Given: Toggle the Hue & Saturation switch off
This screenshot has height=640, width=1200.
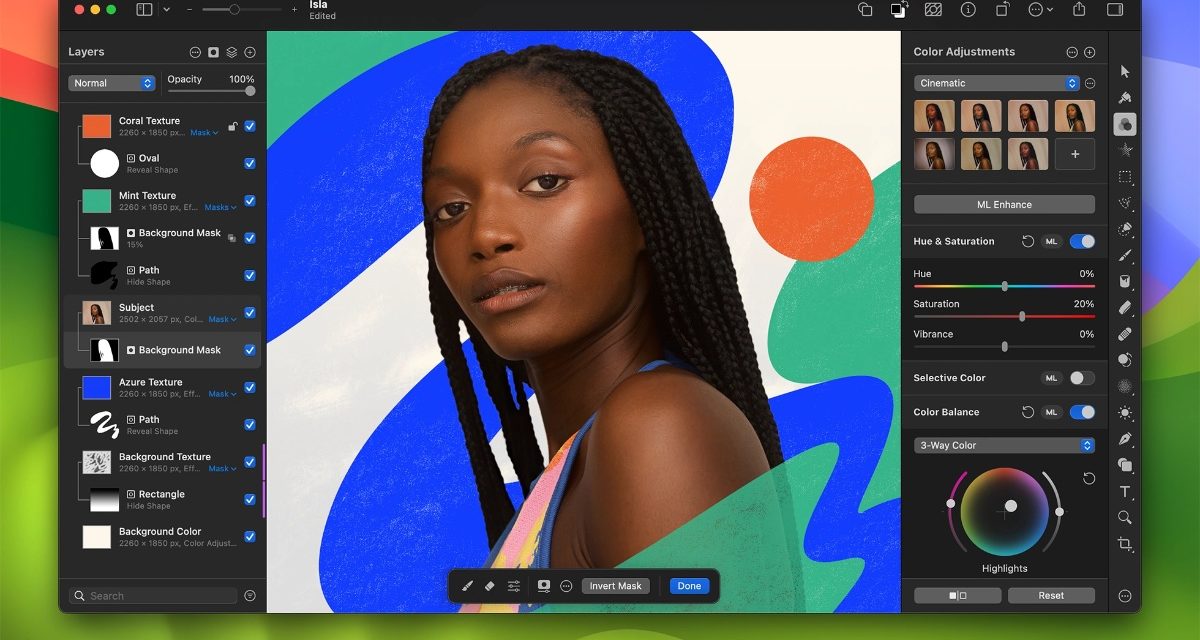Looking at the screenshot, I should click(x=1082, y=241).
